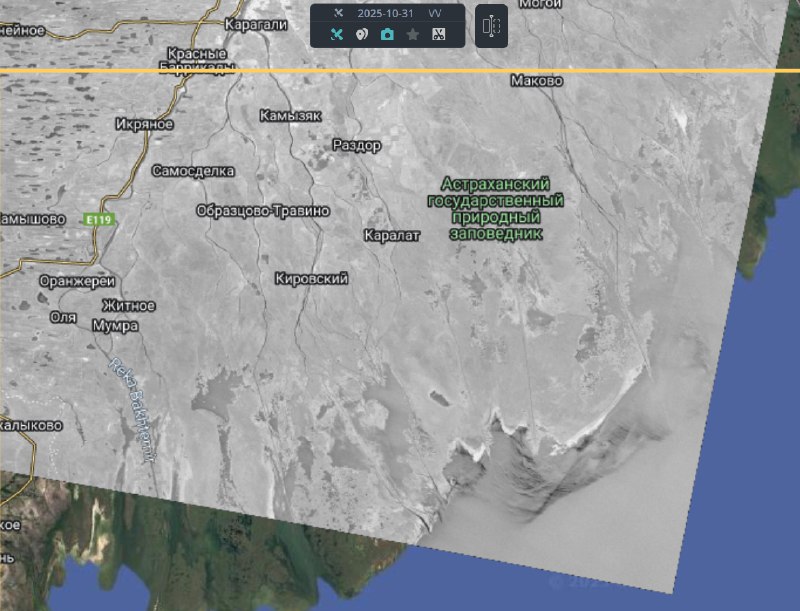The image size is (800, 611).
Task: Open the split-screen compare tool
Action: click(x=490, y=26)
